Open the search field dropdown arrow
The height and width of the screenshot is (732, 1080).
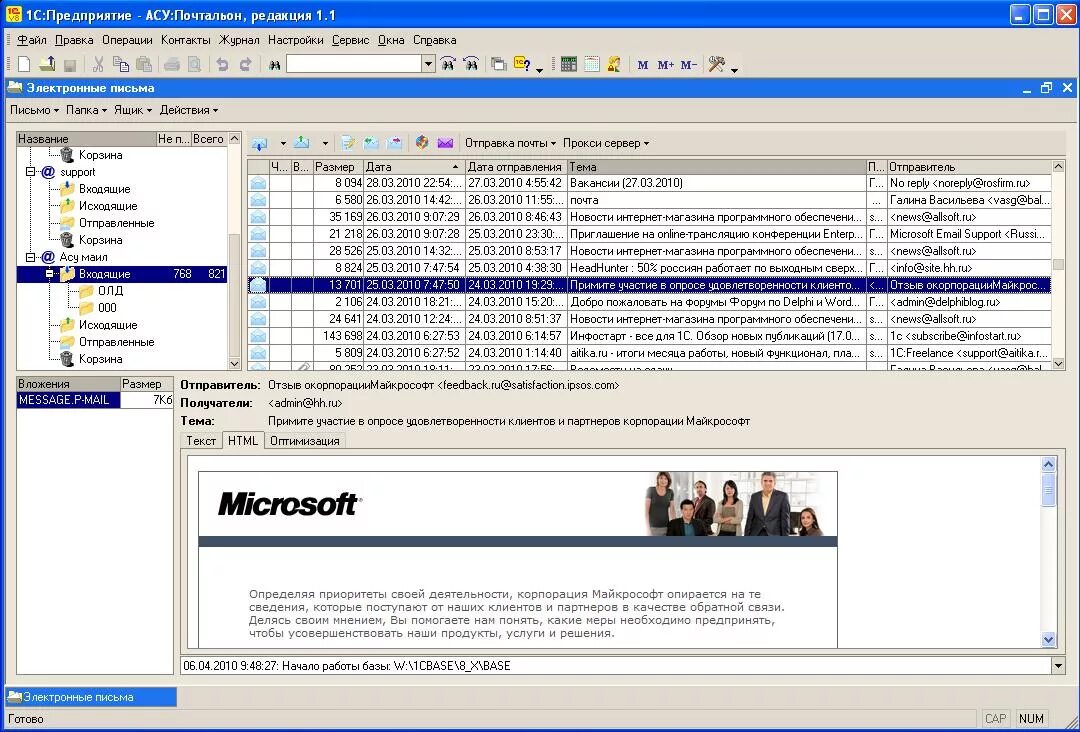coord(428,64)
